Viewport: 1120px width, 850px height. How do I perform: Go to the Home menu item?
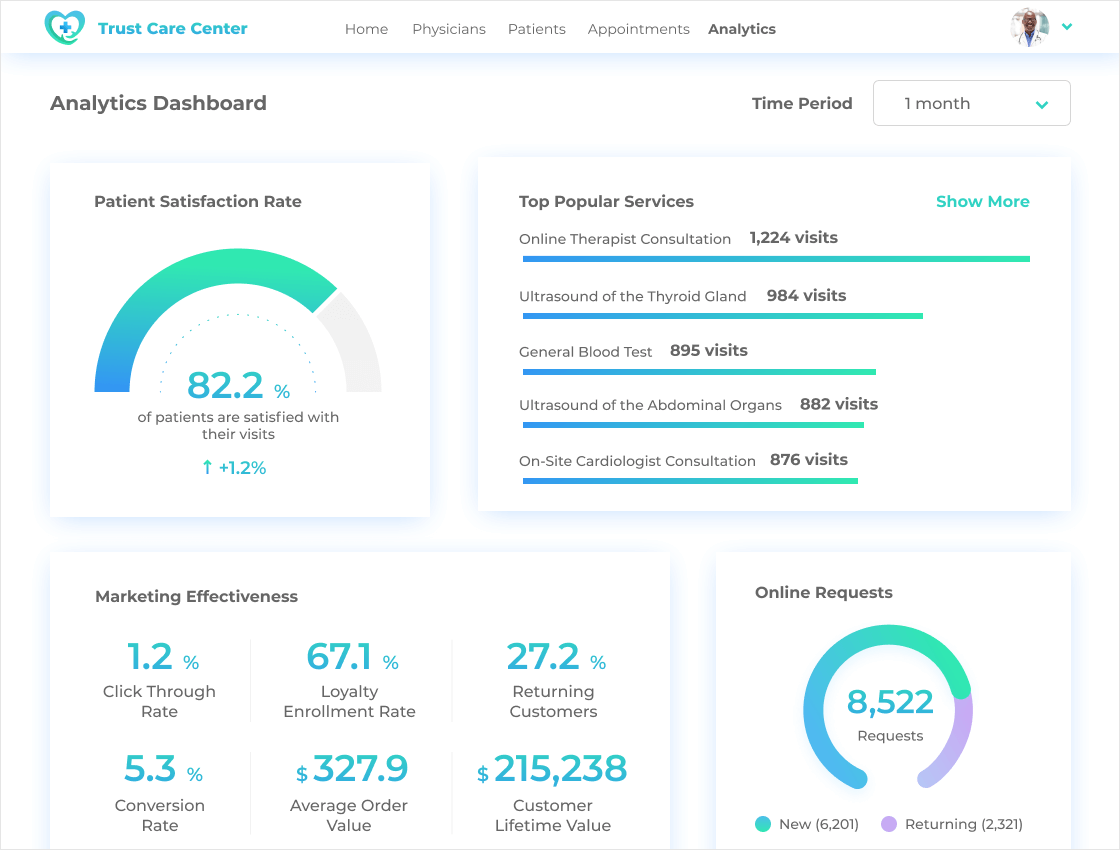(366, 29)
